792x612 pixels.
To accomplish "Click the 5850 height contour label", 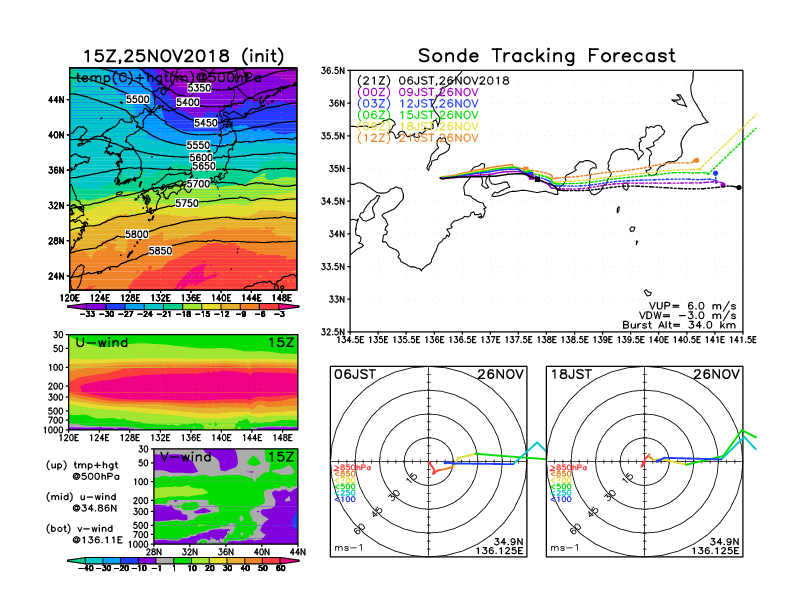I will (160, 251).
